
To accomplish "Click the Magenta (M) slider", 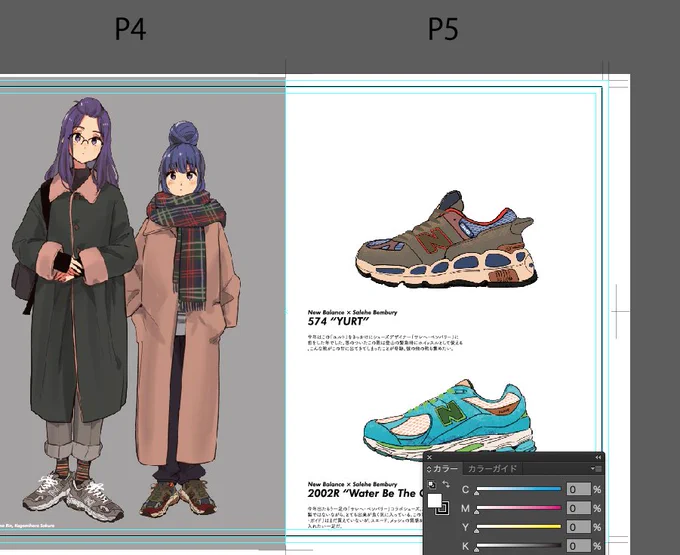I will coord(519,509).
